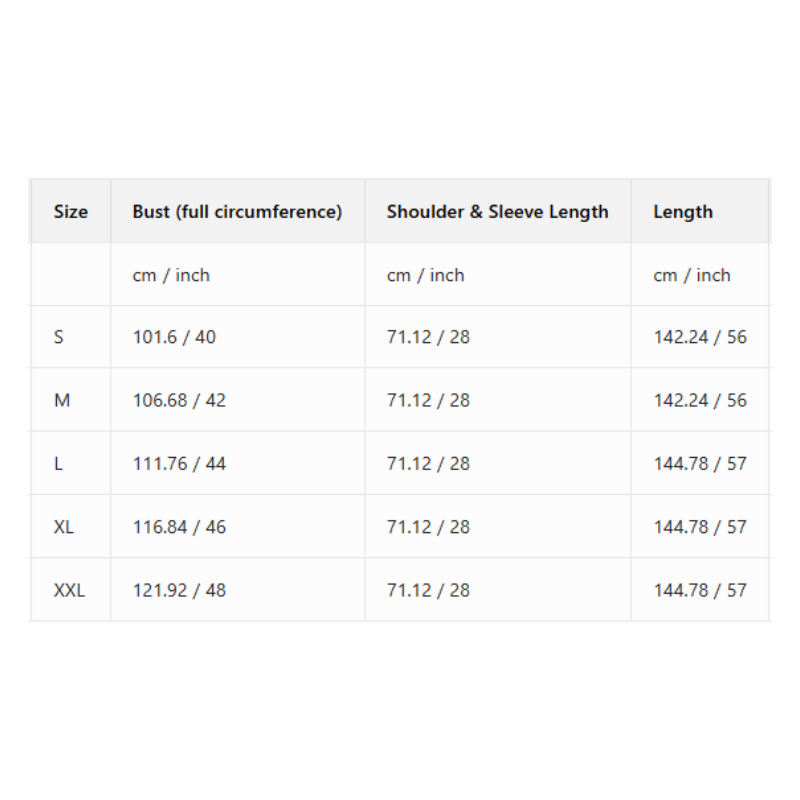Click bust value 106.68 / 42

(179, 400)
